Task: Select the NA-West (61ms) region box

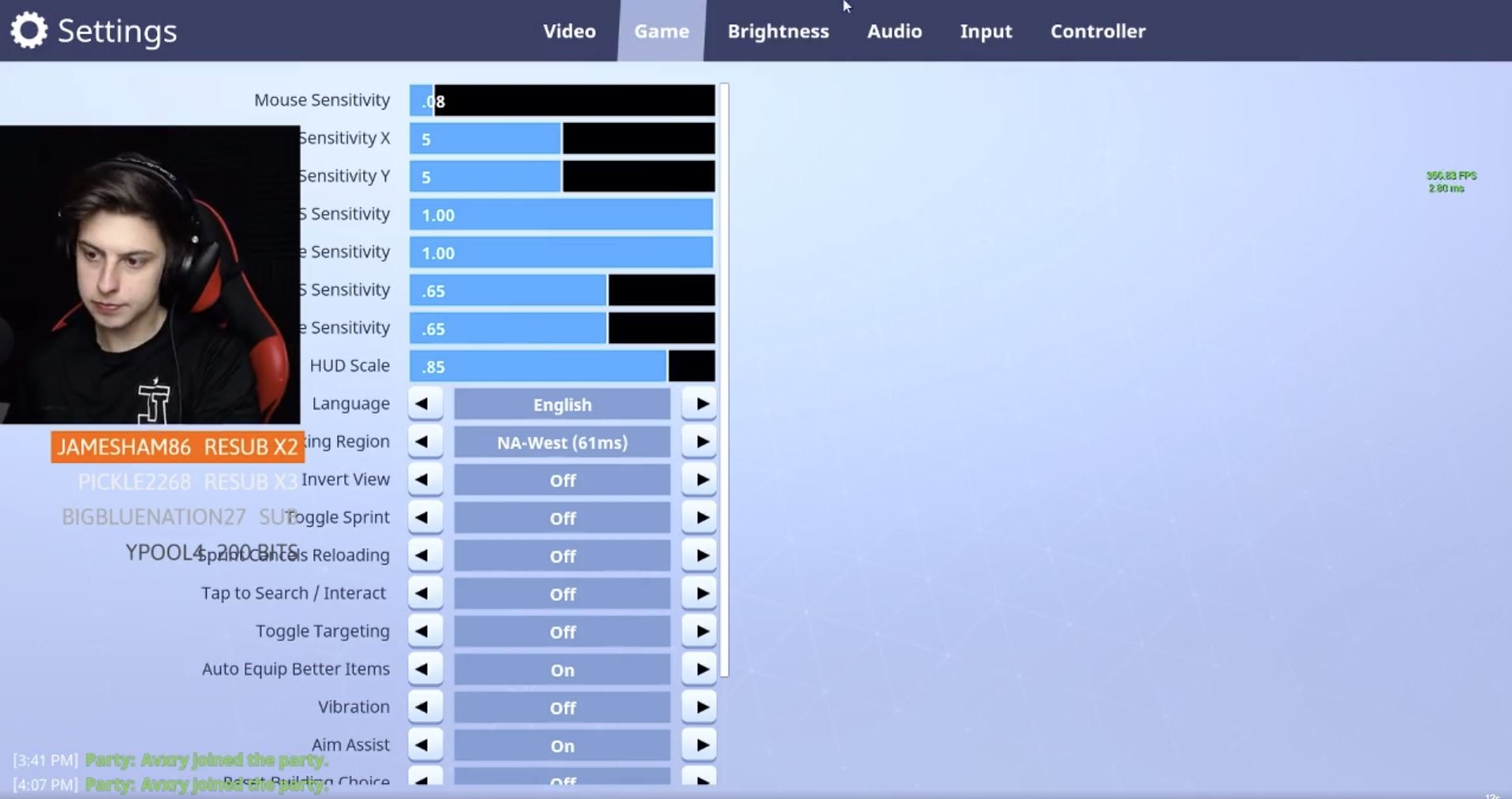Action: click(562, 442)
